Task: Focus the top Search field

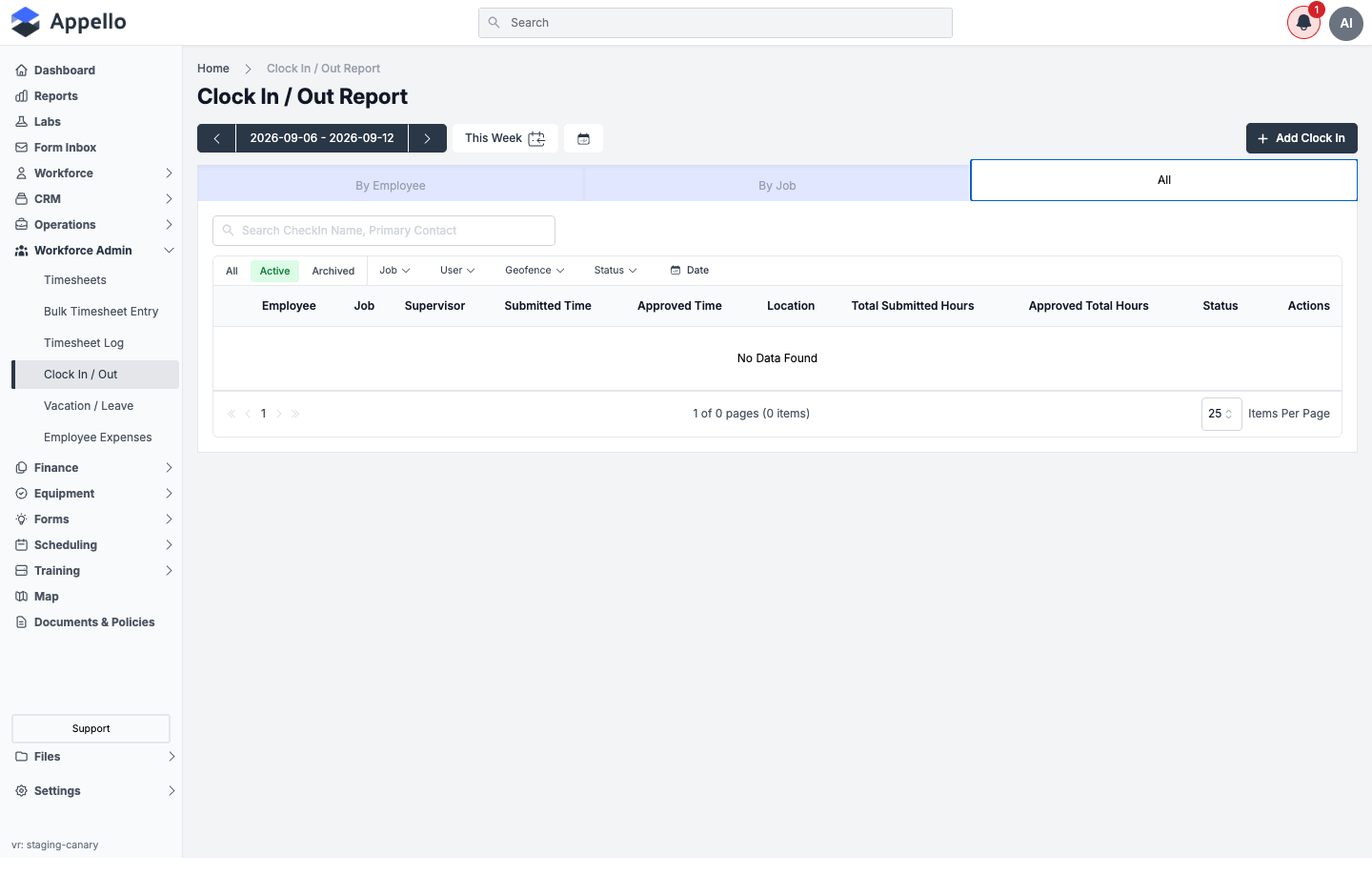Action: click(x=716, y=23)
